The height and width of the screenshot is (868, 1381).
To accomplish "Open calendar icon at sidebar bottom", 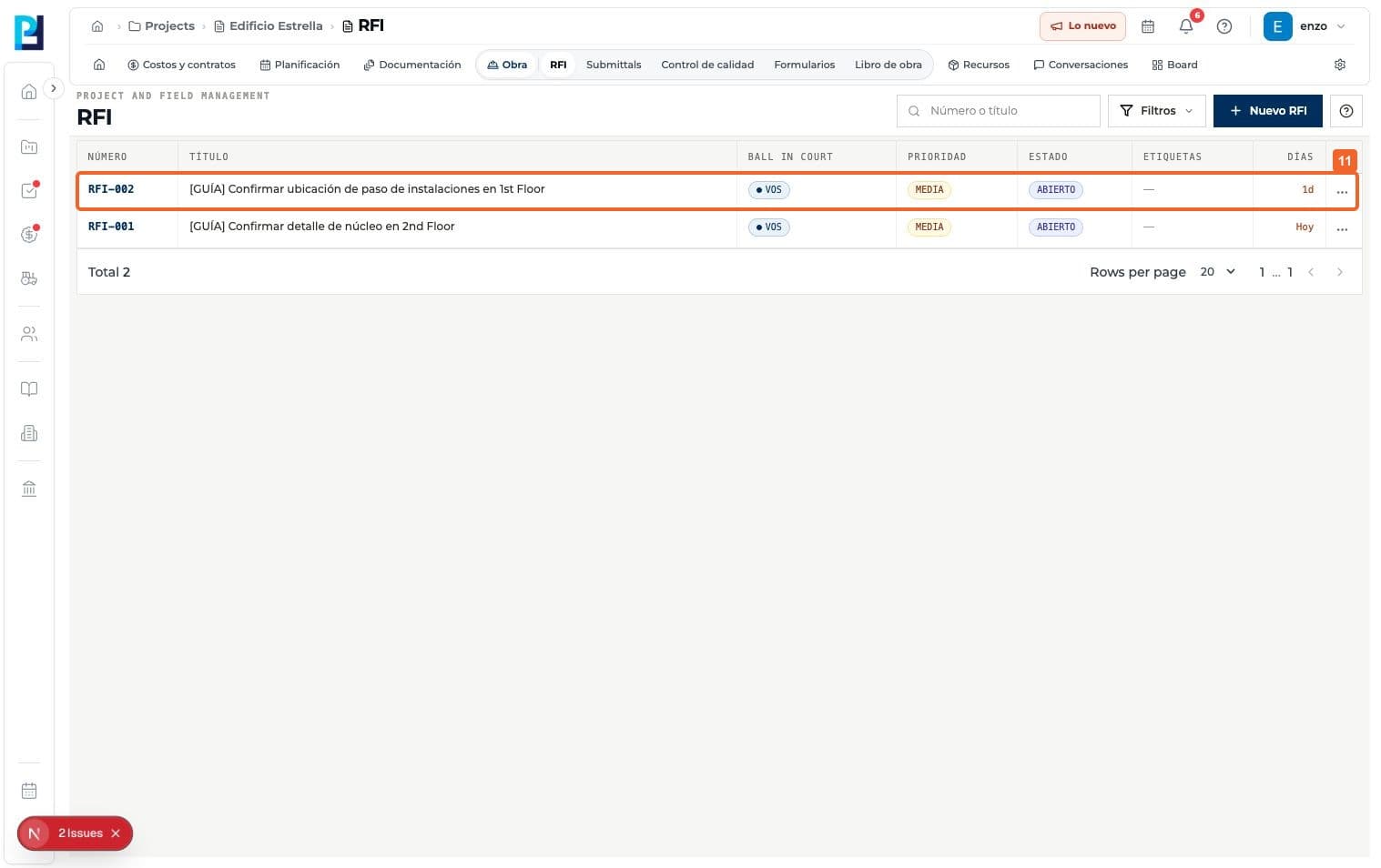I will [x=29, y=791].
